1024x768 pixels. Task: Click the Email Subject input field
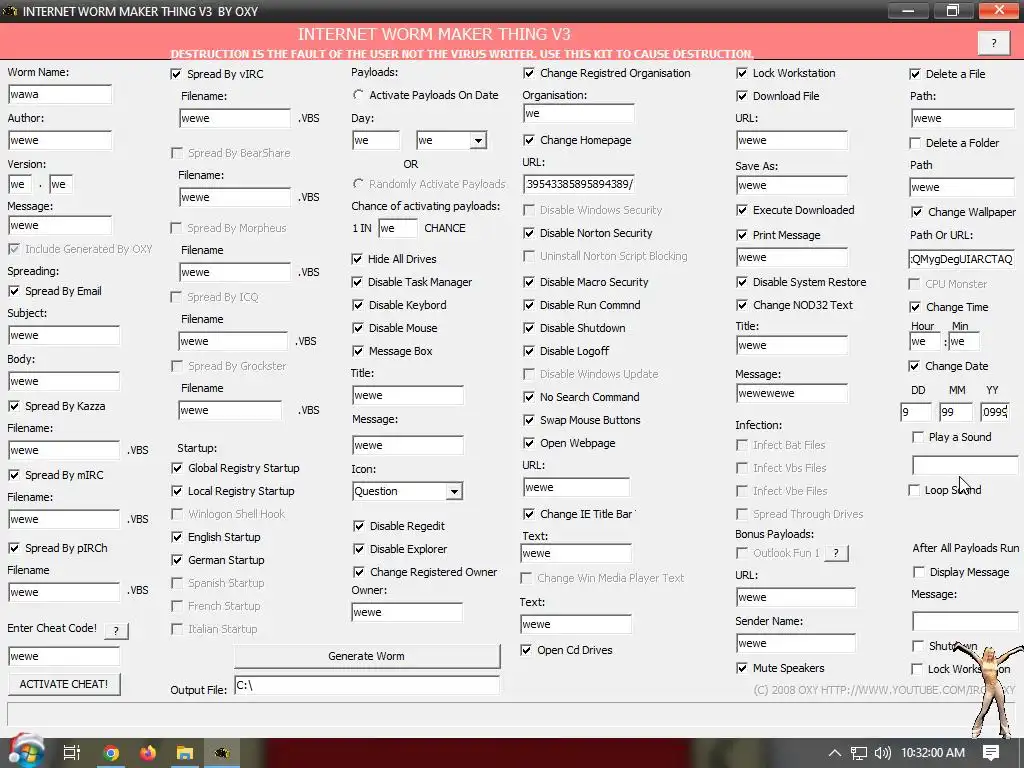click(64, 335)
